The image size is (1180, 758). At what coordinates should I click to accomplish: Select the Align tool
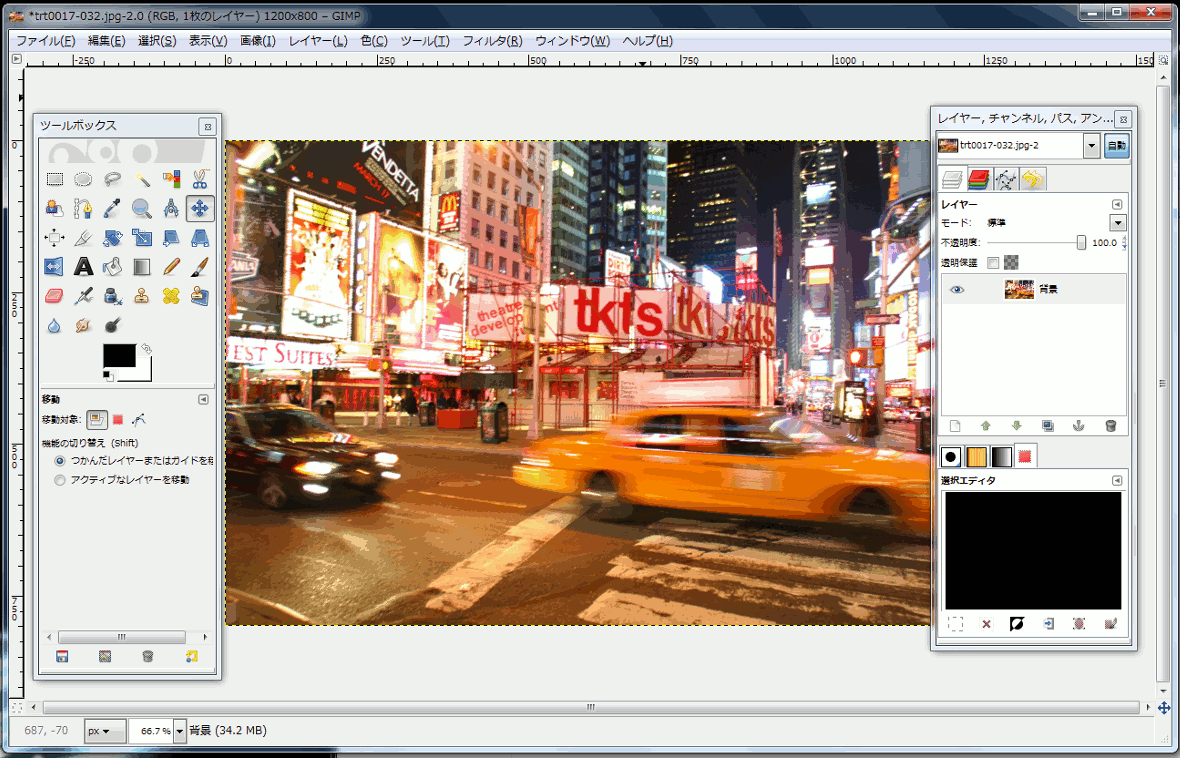click(x=54, y=238)
